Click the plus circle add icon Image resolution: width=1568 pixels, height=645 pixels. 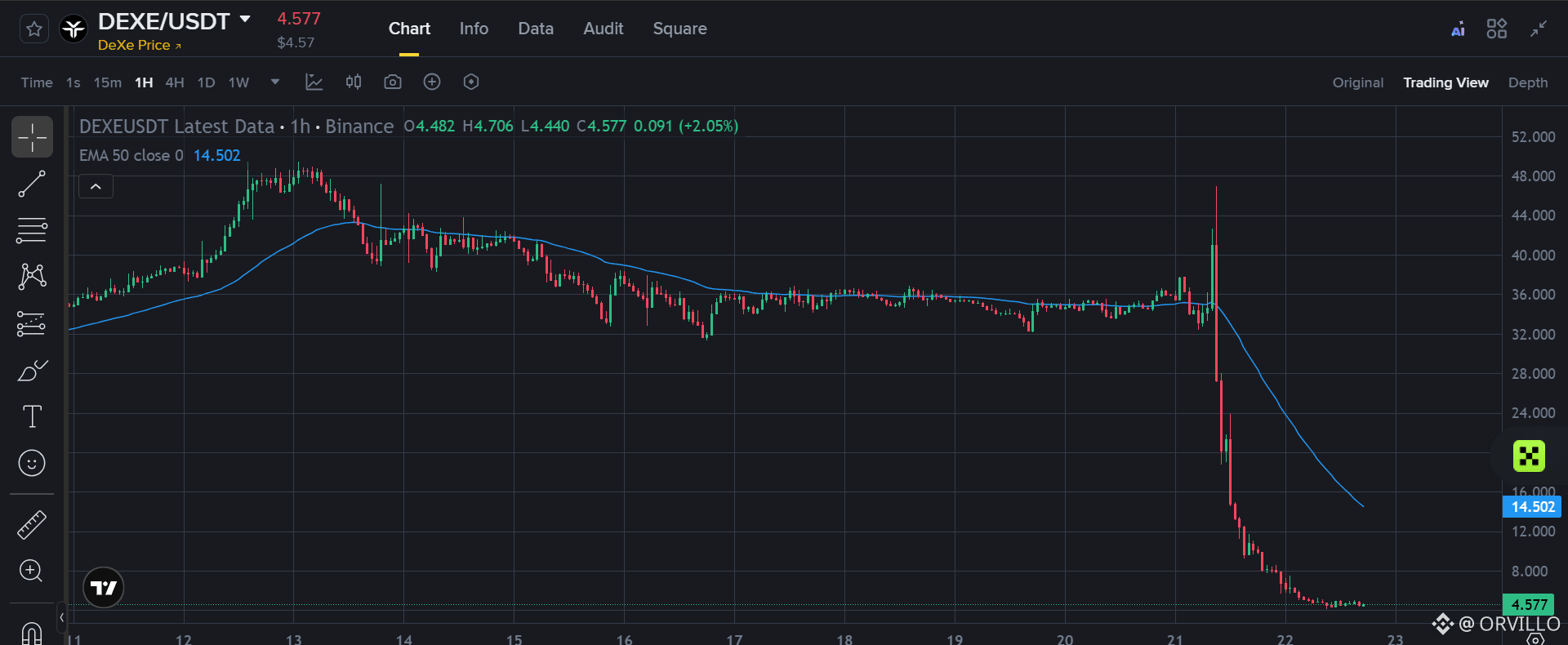tap(432, 82)
